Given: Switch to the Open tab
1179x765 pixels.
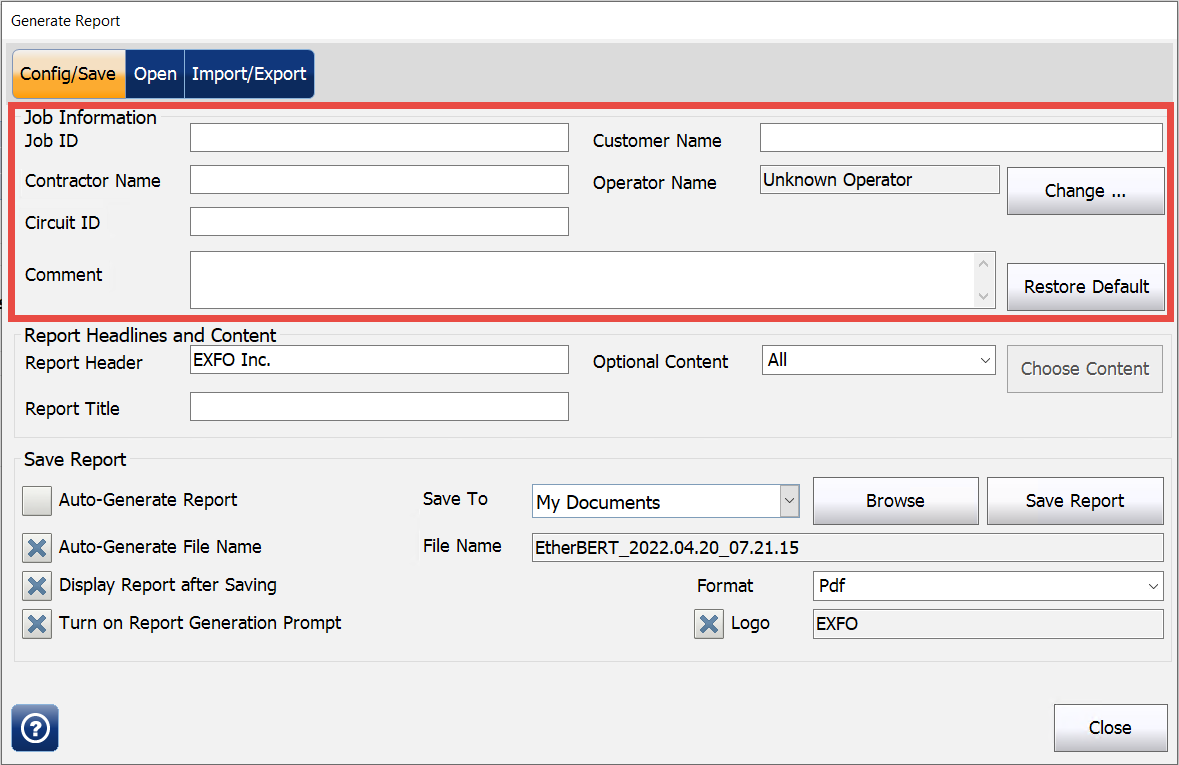Looking at the screenshot, I should point(155,74).
